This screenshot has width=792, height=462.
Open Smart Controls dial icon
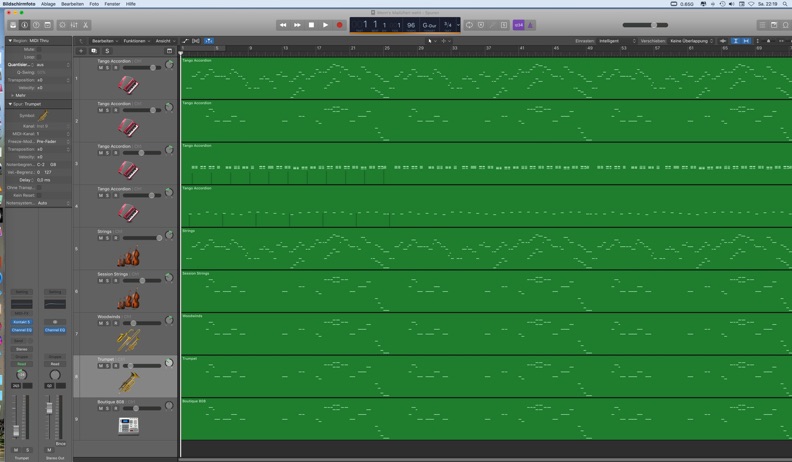tap(62, 25)
